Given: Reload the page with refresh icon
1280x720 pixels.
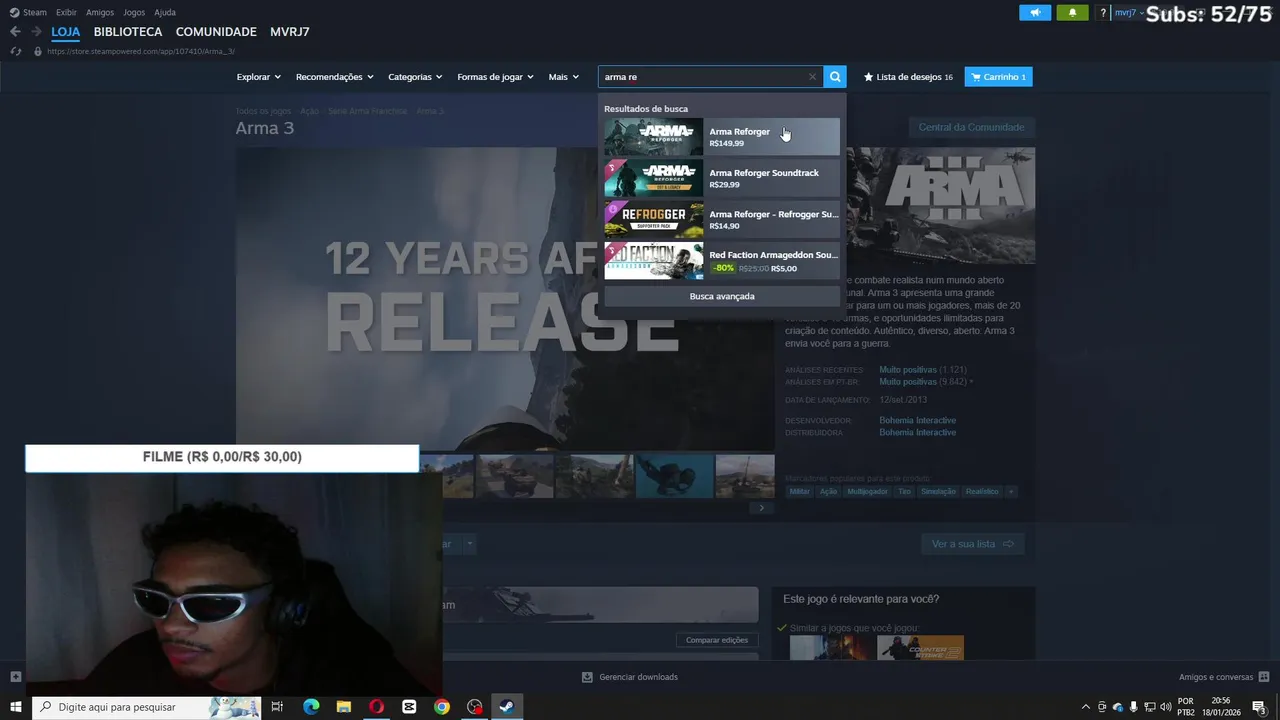Looking at the screenshot, I should (15, 51).
